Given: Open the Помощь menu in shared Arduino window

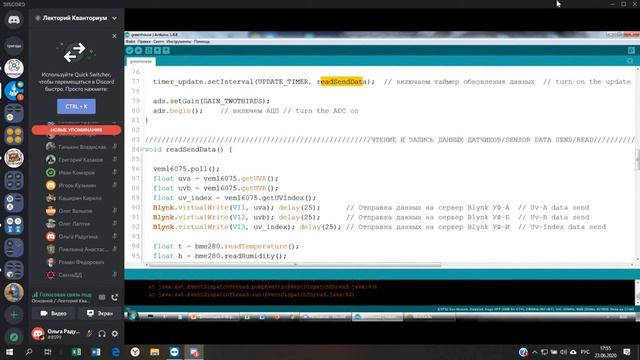Looking at the screenshot, I should (202, 42).
